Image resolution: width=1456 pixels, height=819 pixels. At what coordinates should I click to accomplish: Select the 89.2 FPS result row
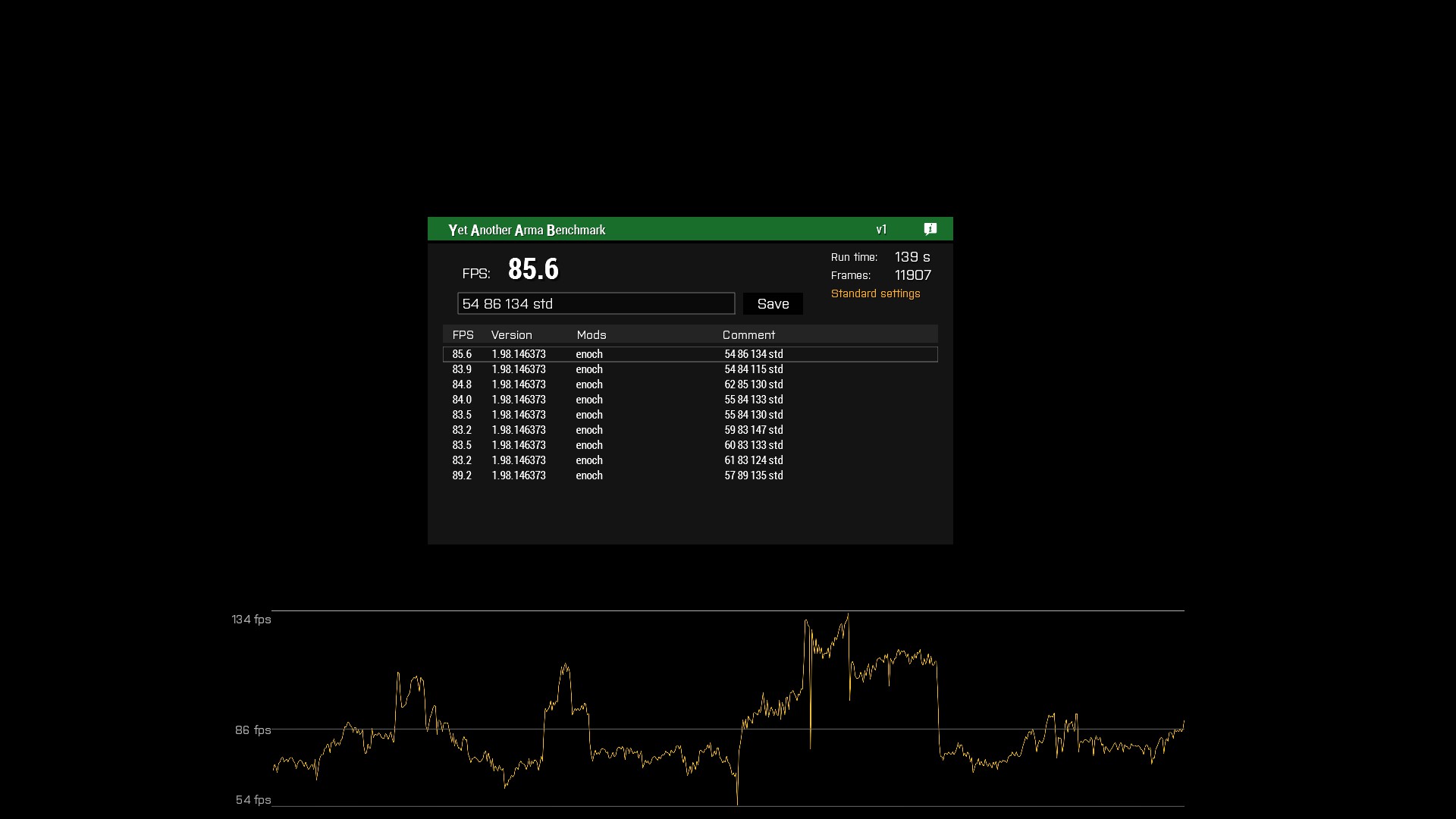pyautogui.click(x=690, y=475)
